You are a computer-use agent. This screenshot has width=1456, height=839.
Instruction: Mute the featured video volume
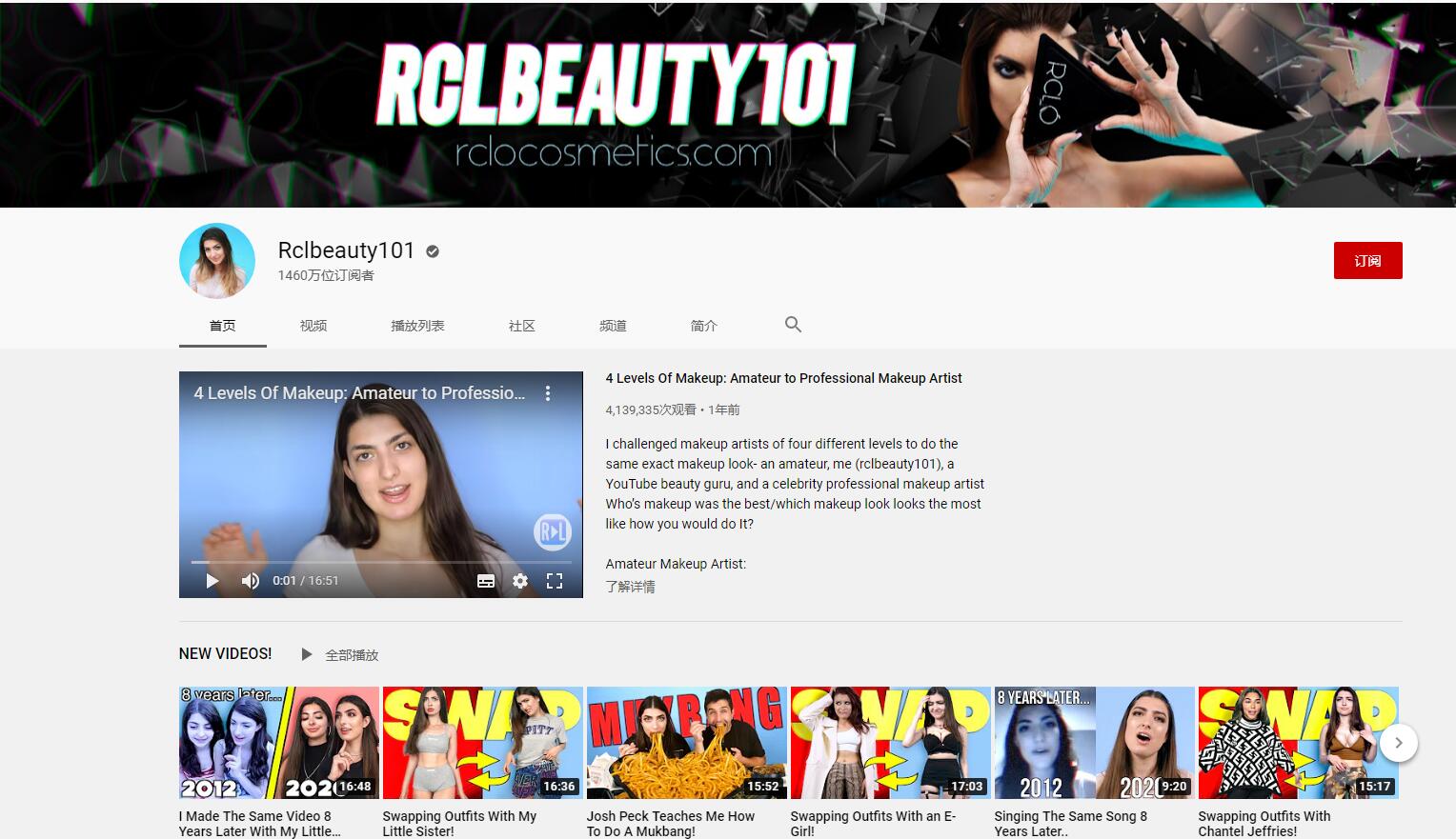(250, 581)
